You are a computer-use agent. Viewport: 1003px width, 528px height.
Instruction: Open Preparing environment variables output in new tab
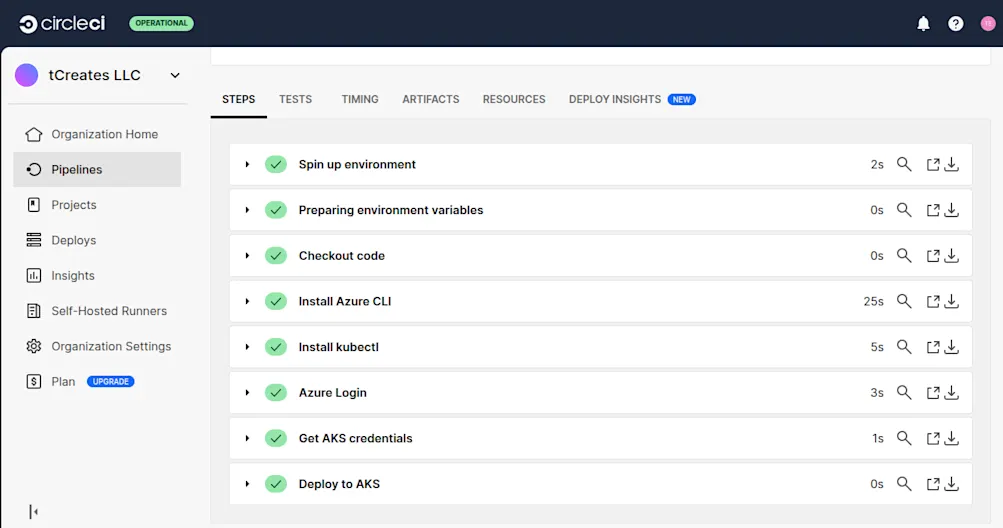coord(933,210)
